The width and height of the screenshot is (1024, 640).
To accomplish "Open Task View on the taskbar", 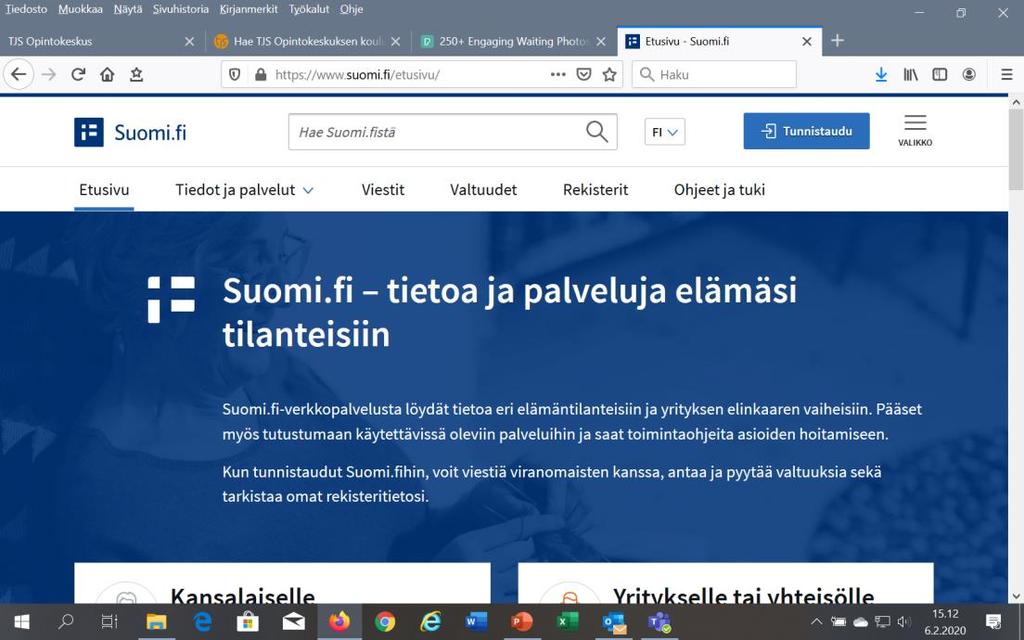I will coord(110,622).
